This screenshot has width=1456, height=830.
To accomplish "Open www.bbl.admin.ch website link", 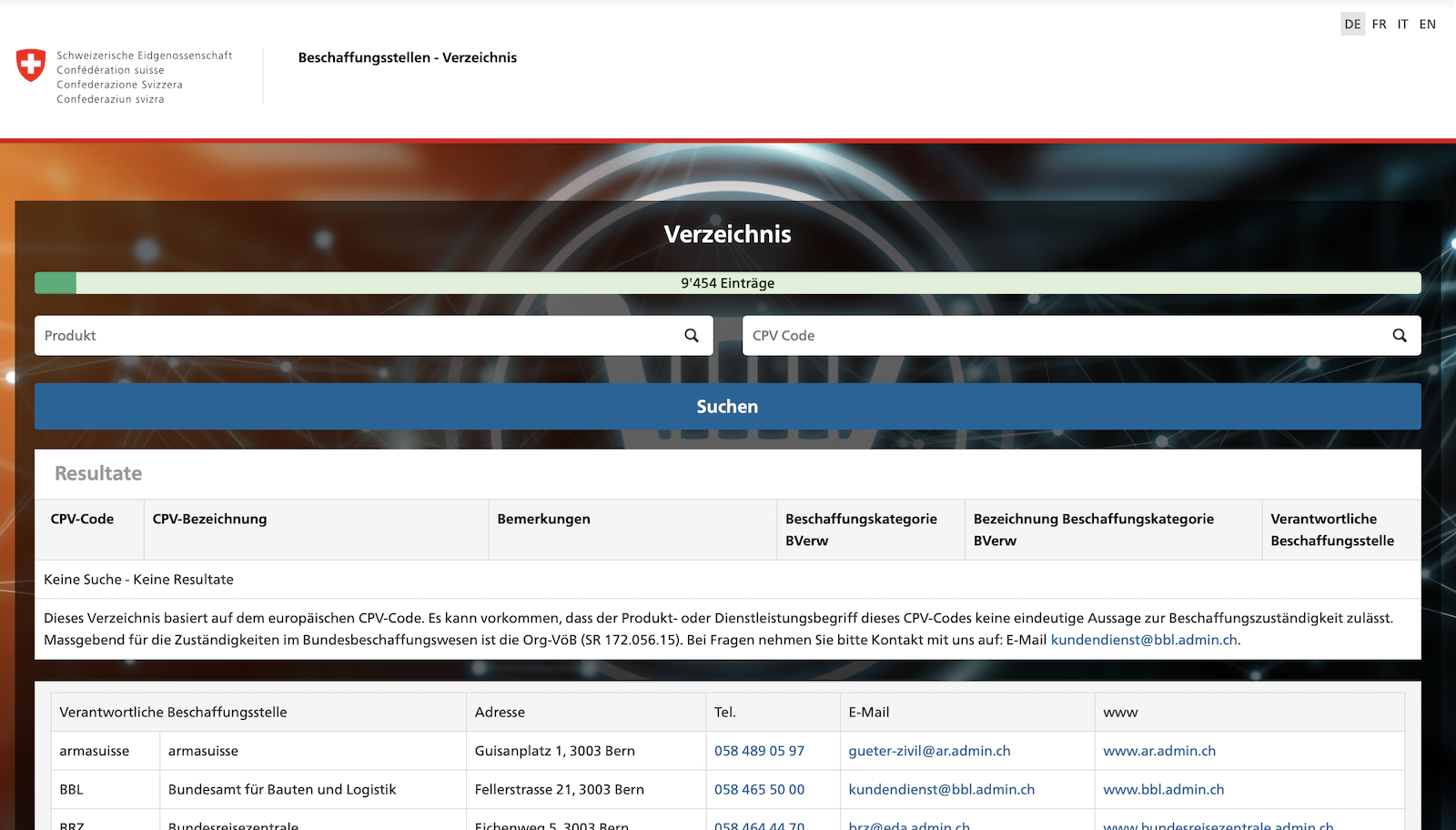I will [x=1163, y=789].
